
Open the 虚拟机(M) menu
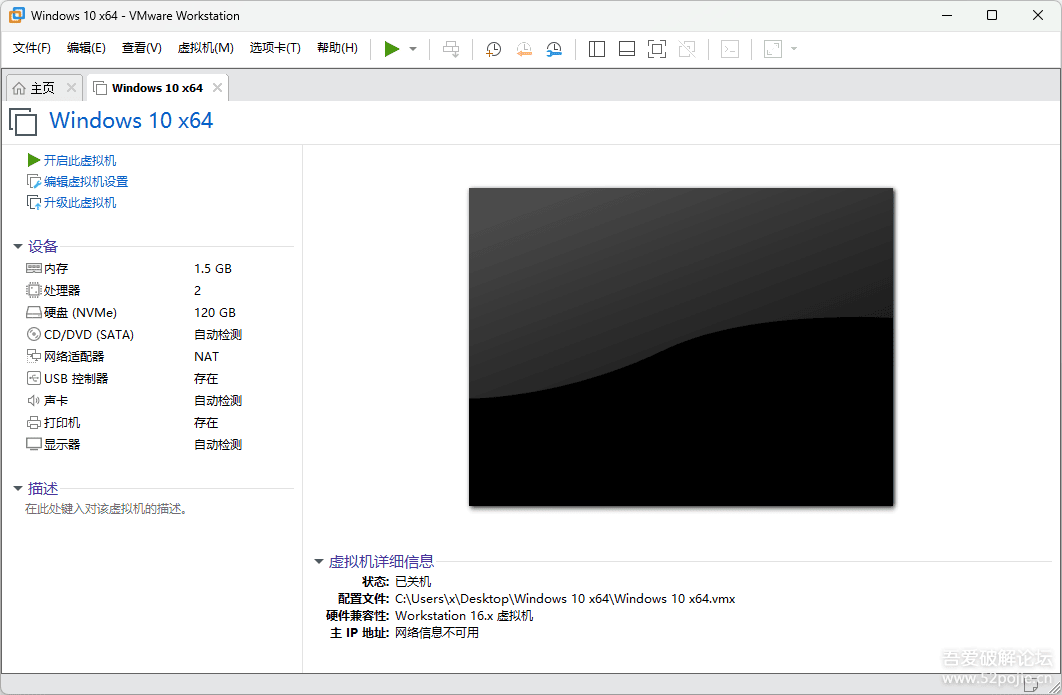point(205,48)
